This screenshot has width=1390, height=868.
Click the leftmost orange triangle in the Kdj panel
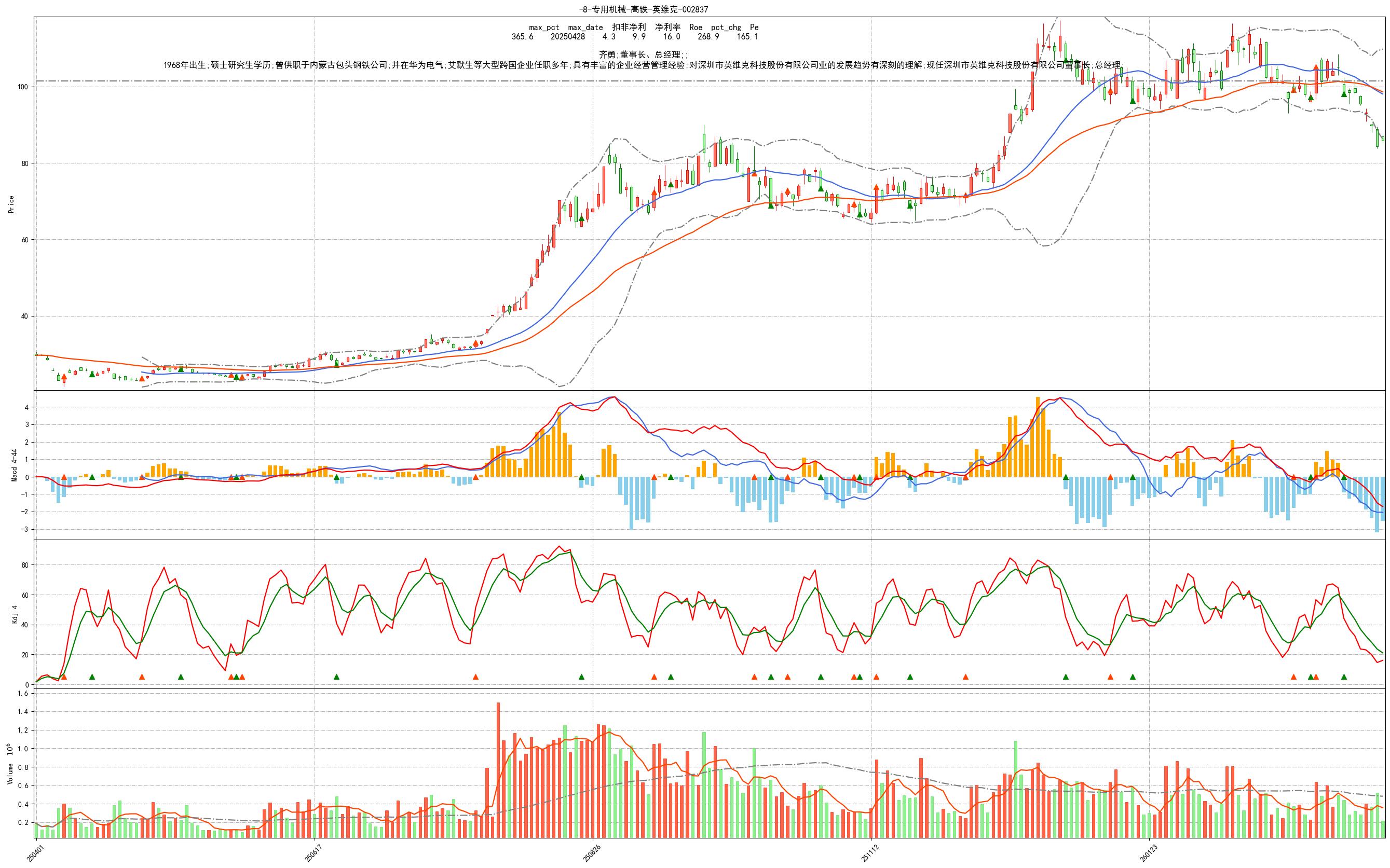point(64,677)
